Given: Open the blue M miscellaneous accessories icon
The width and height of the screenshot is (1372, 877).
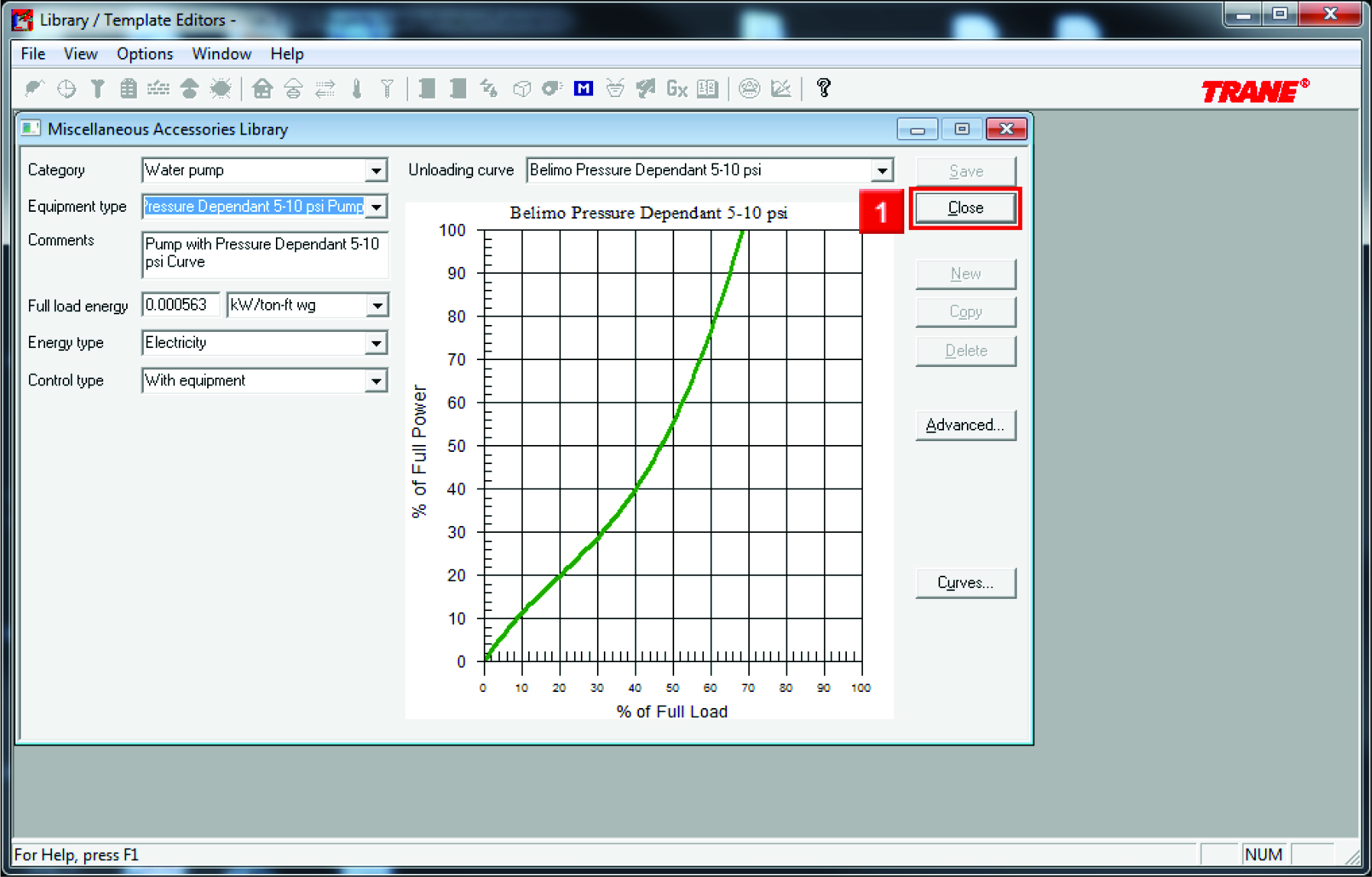Looking at the screenshot, I should (x=583, y=89).
